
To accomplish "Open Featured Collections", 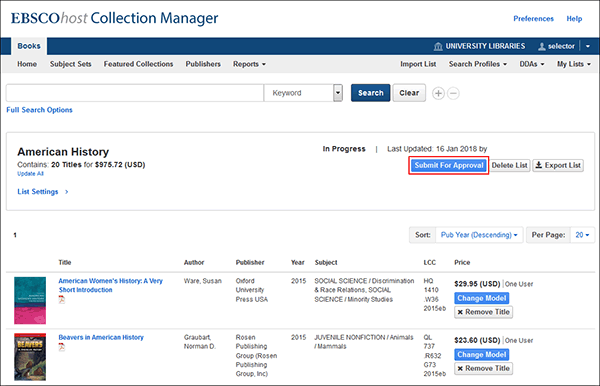I will coord(138,64).
